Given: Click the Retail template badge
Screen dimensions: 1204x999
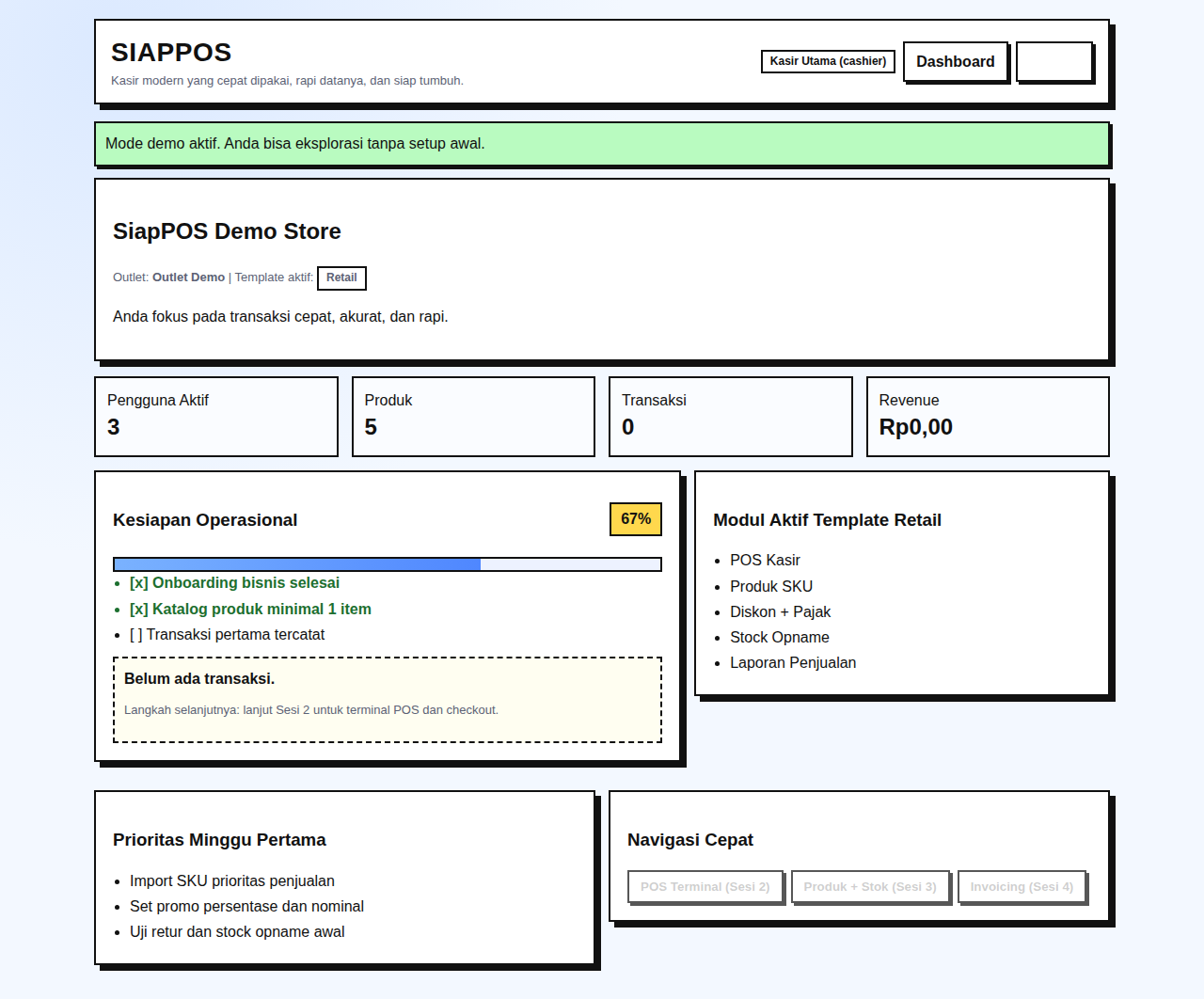Looking at the screenshot, I should tap(341, 277).
